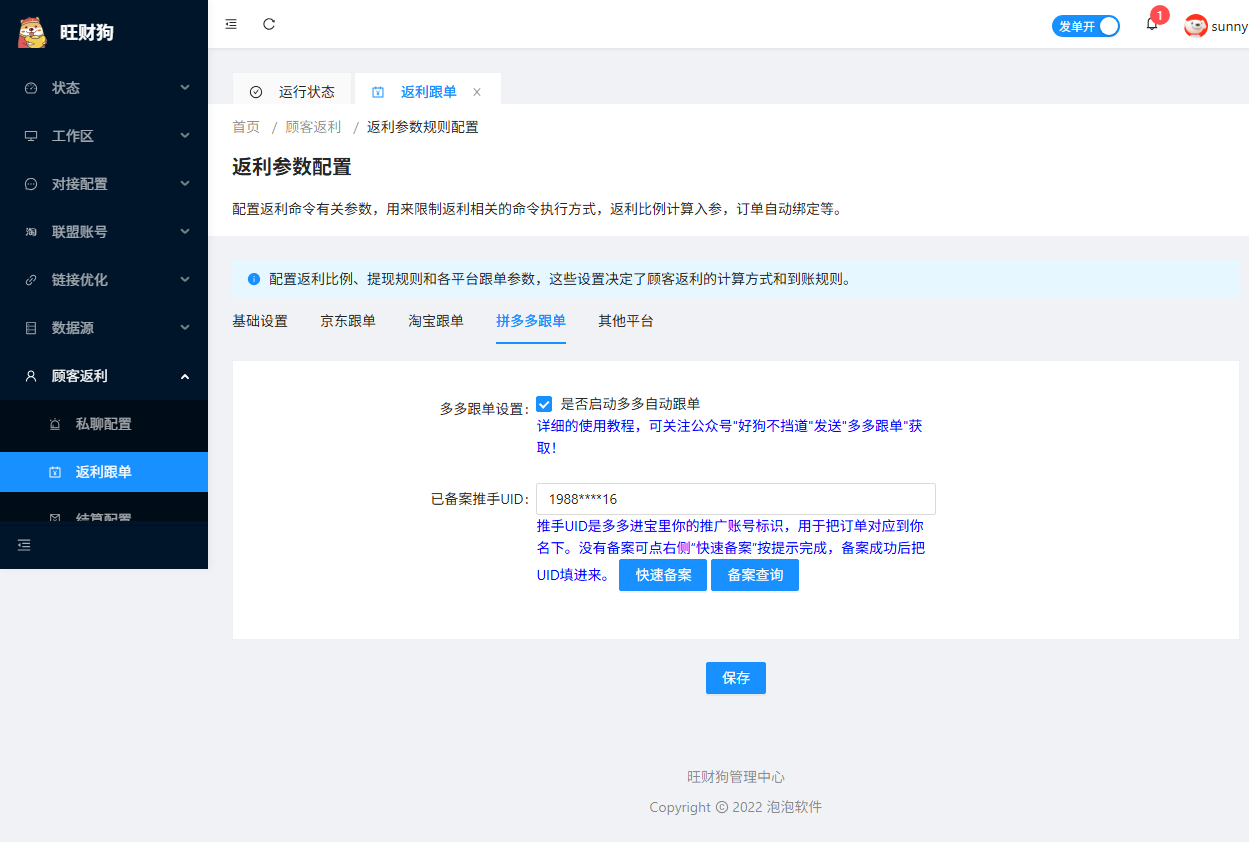Click the 私聊配置 alert icon
The height and width of the screenshot is (842, 1249).
(x=55, y=424)
